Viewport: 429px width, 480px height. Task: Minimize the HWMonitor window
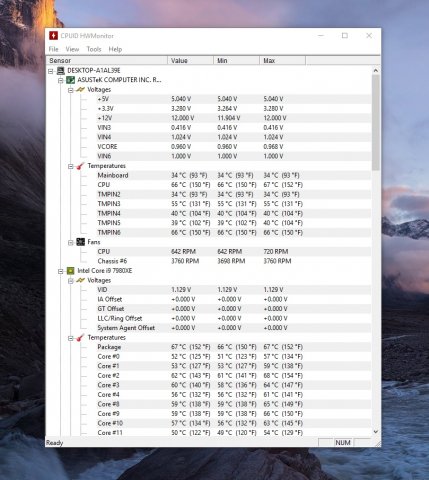click(321, 35)
